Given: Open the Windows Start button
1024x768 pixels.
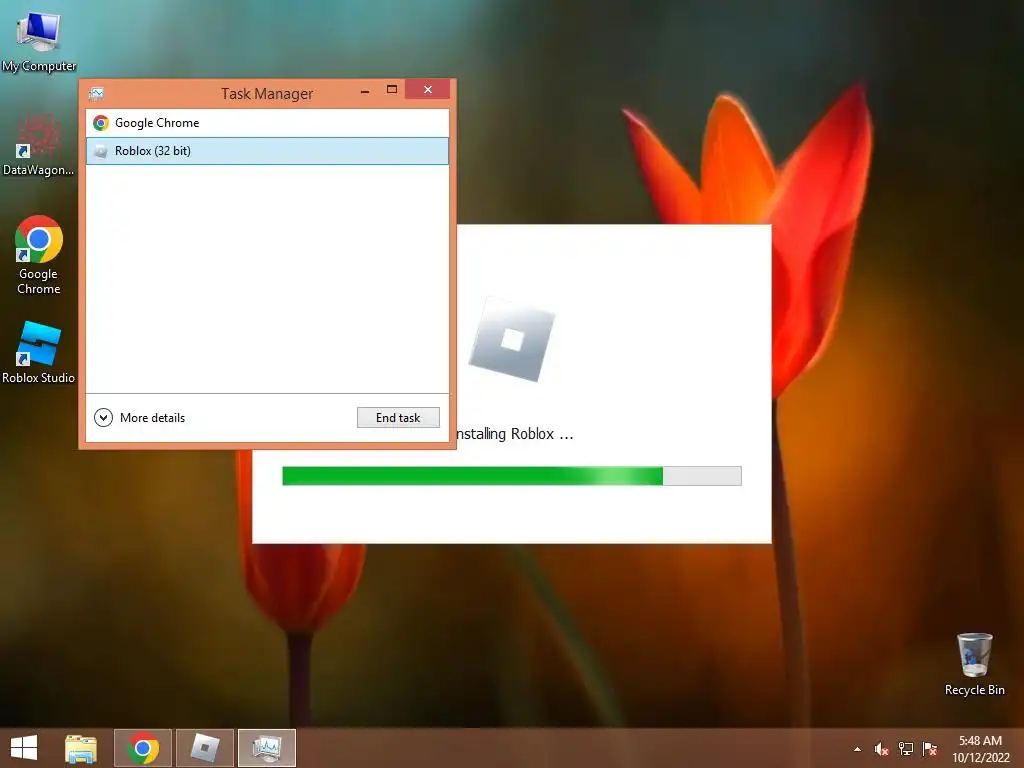Looking at the screenshot, I should [24, 748].
